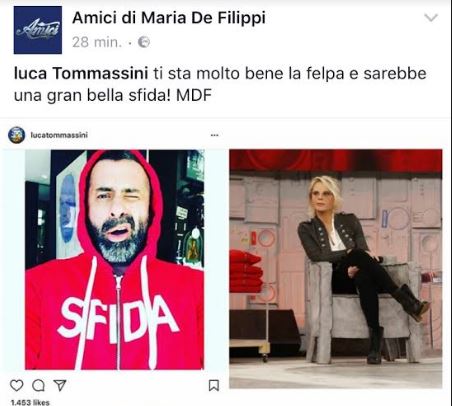Open the red SFIDA hoodie photo
This screenshot has width=452, height=406.
coord(115,260)
